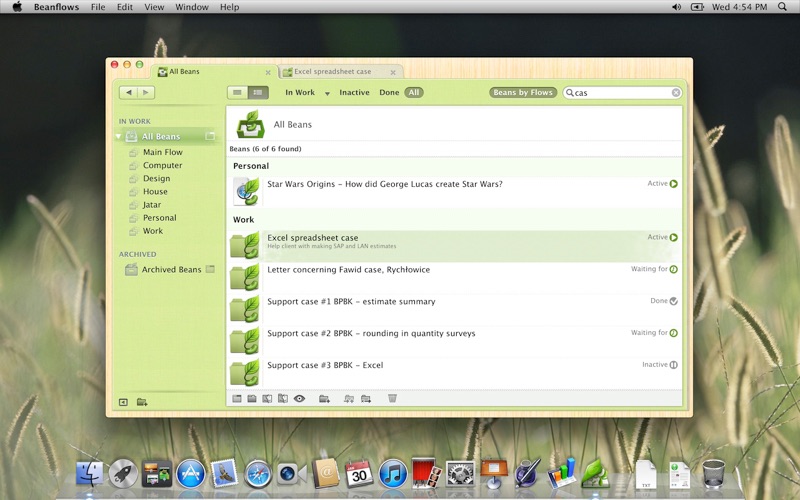Toggle the eye preview icon in bottom toolbar
The image size is (800, 500).
click(x=299, y=398)
